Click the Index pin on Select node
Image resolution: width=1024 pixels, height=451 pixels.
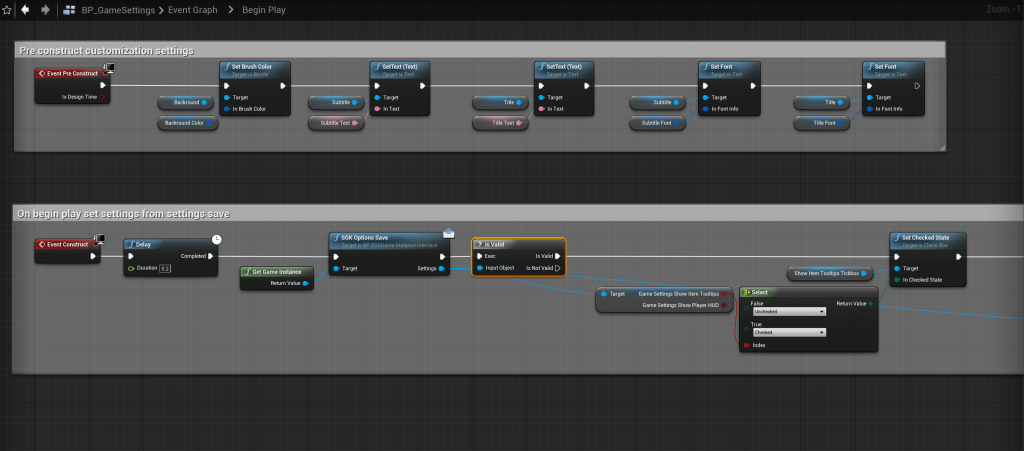pyautogui.click(x=746, y=345)
